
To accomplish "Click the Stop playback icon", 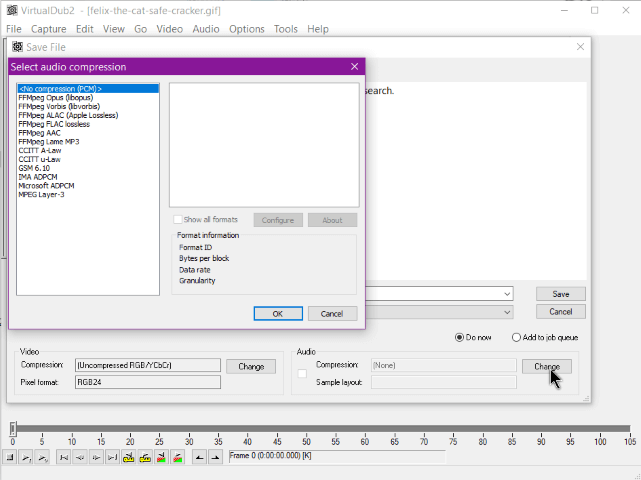I will (x=10, y=457).
